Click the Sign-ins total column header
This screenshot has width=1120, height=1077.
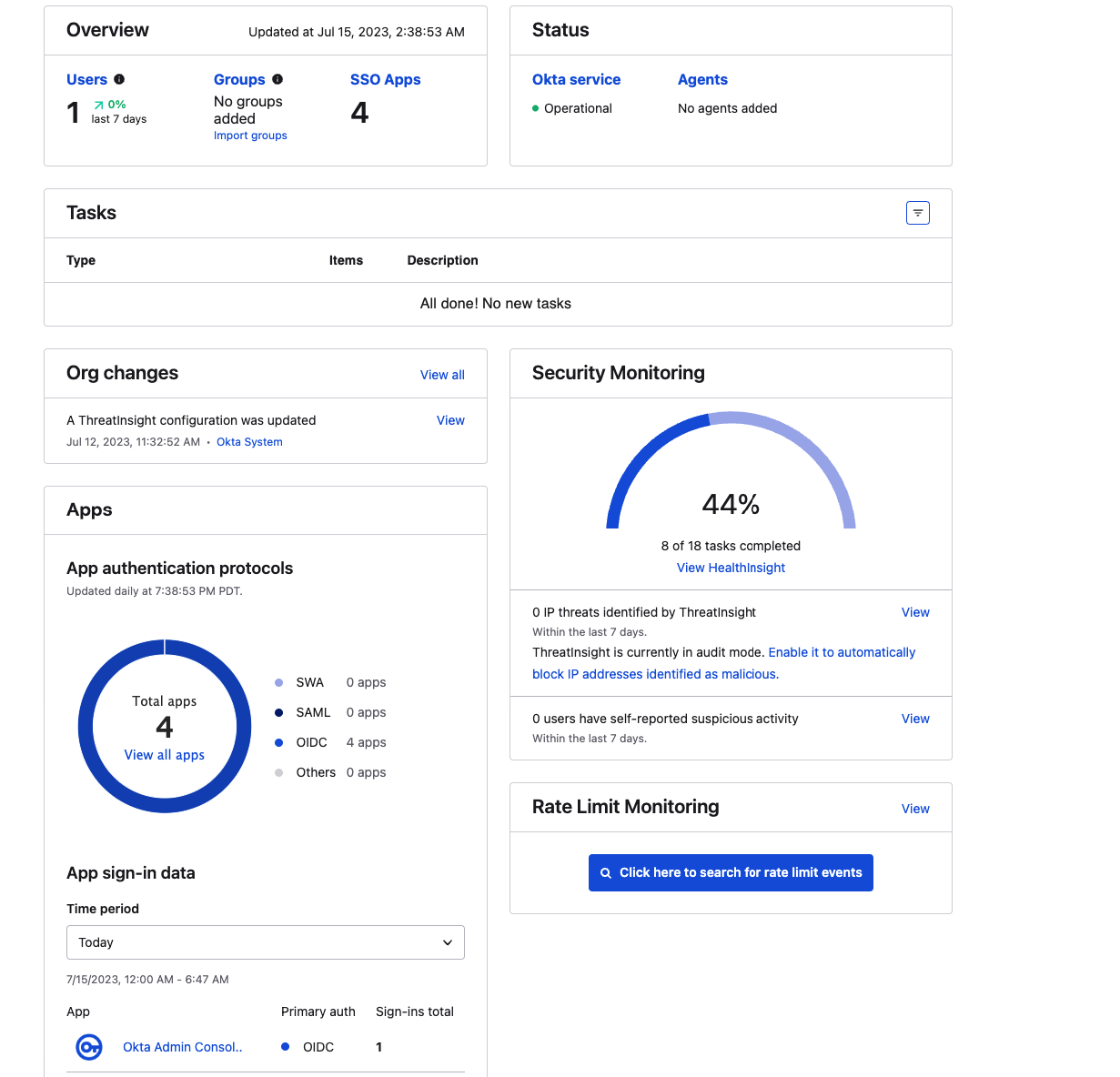point(415,1012)
